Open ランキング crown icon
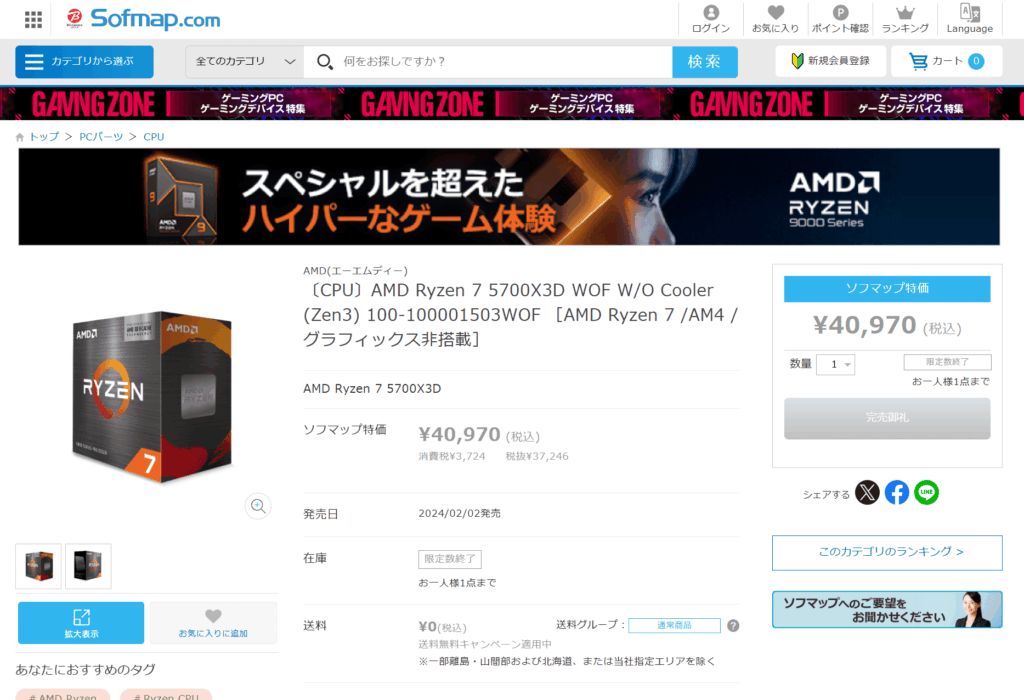 (x=905, y=19)
